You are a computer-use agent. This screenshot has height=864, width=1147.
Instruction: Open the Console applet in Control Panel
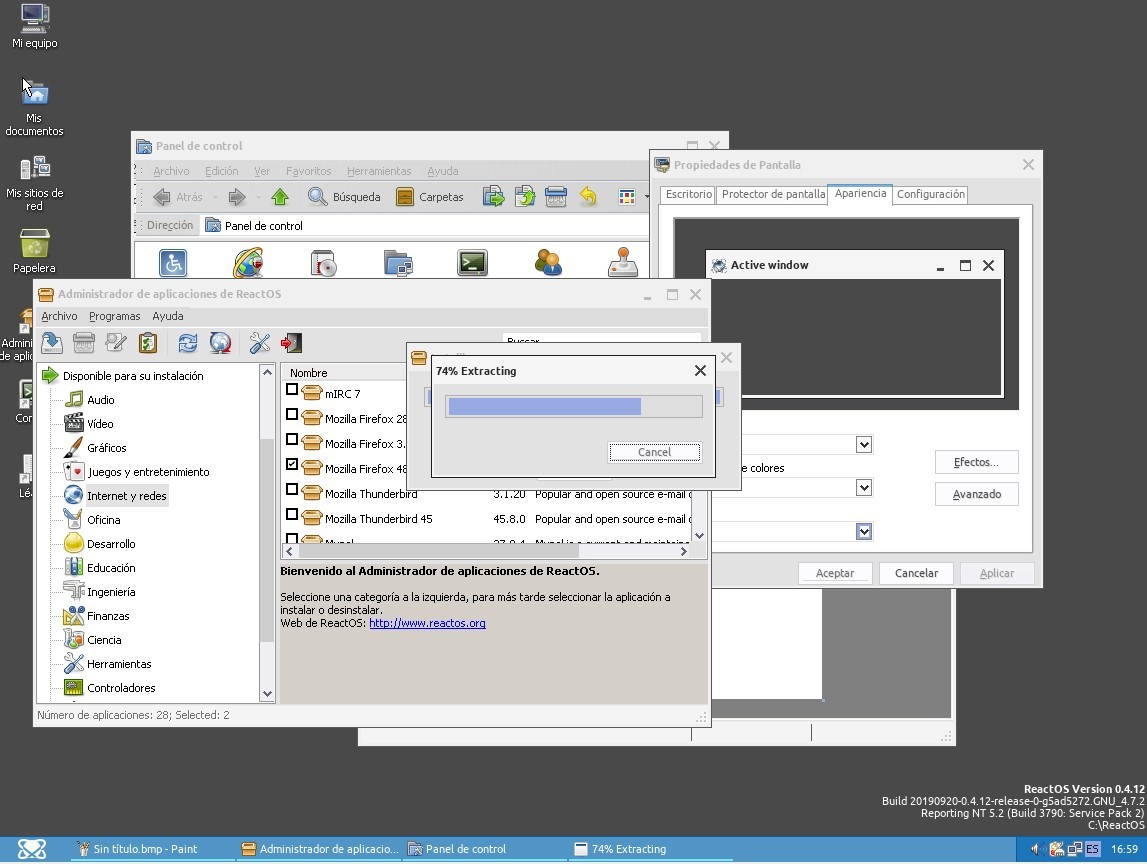point(471,262)
